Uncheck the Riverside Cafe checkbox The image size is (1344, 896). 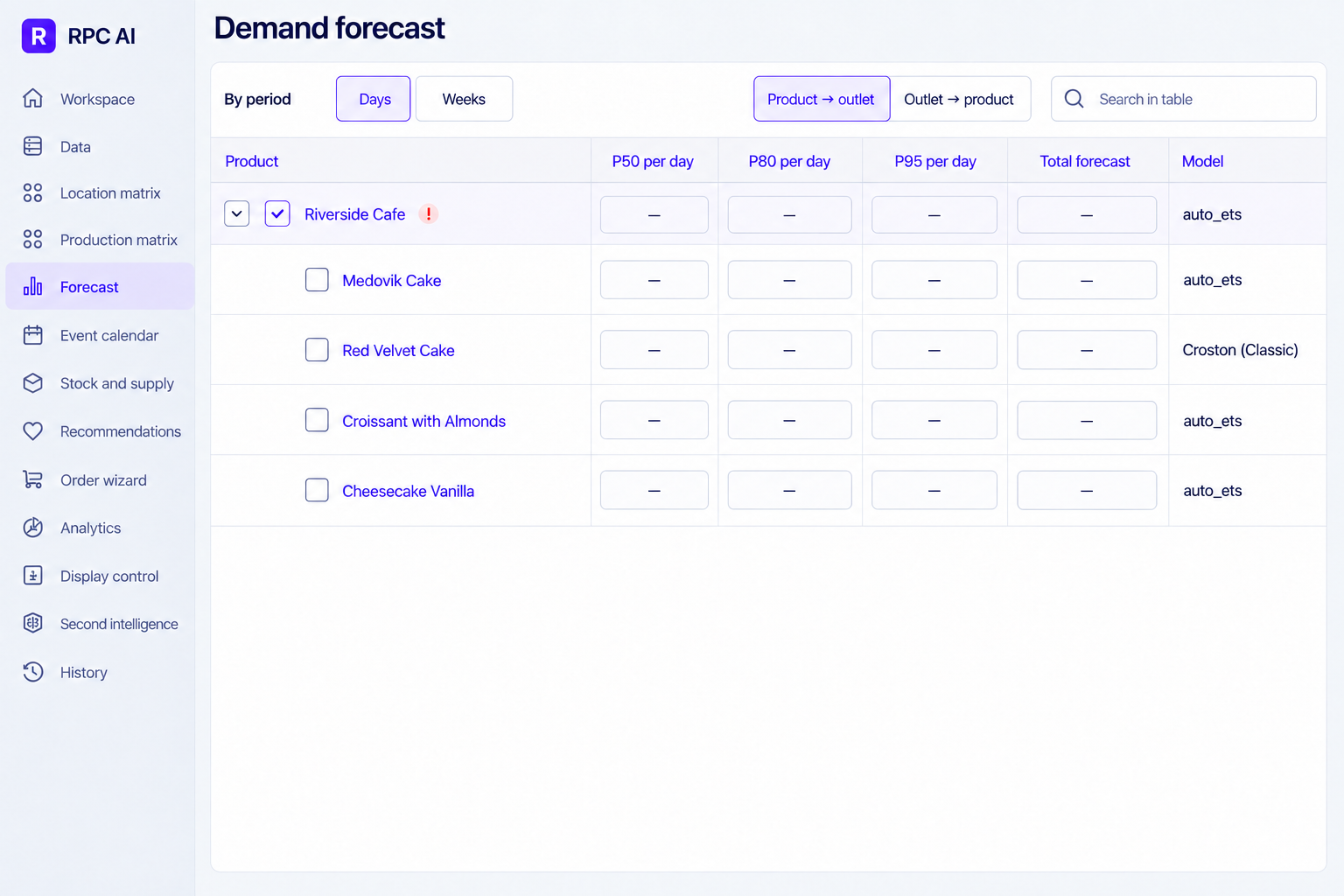pos(277,213)
